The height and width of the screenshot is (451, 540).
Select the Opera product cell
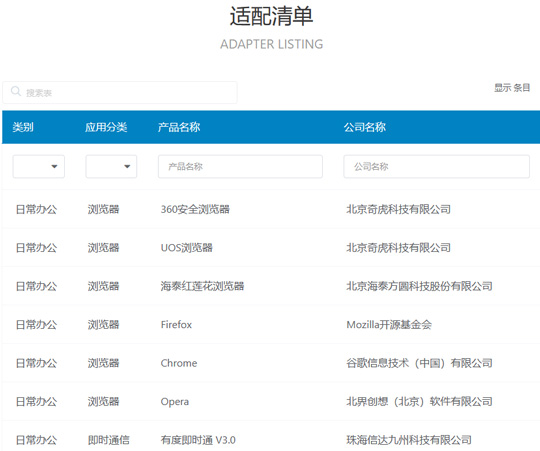(175, 402)
